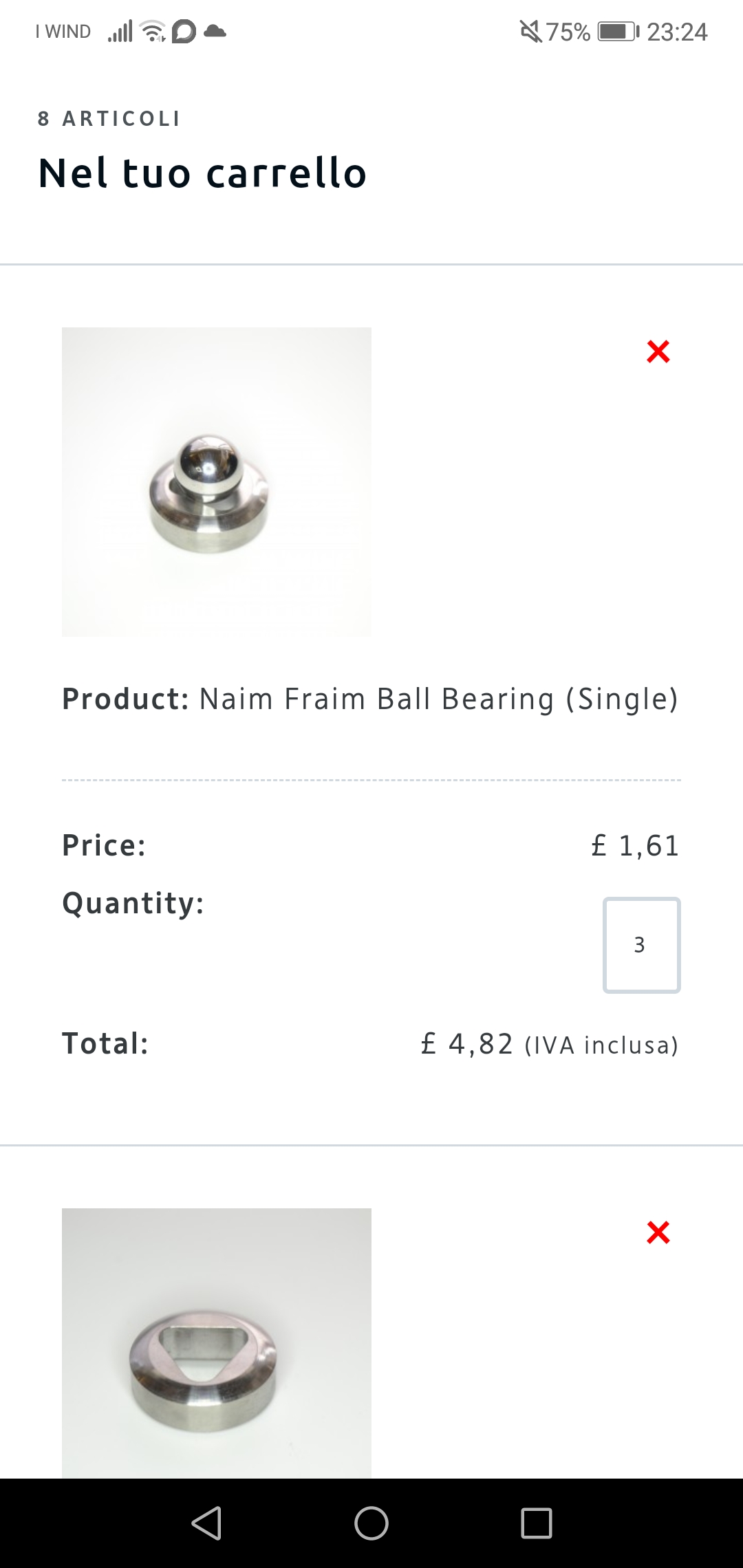
Task: Open recent apps with the square icon
Action: pyautogui.click(x=537, y=1523)
